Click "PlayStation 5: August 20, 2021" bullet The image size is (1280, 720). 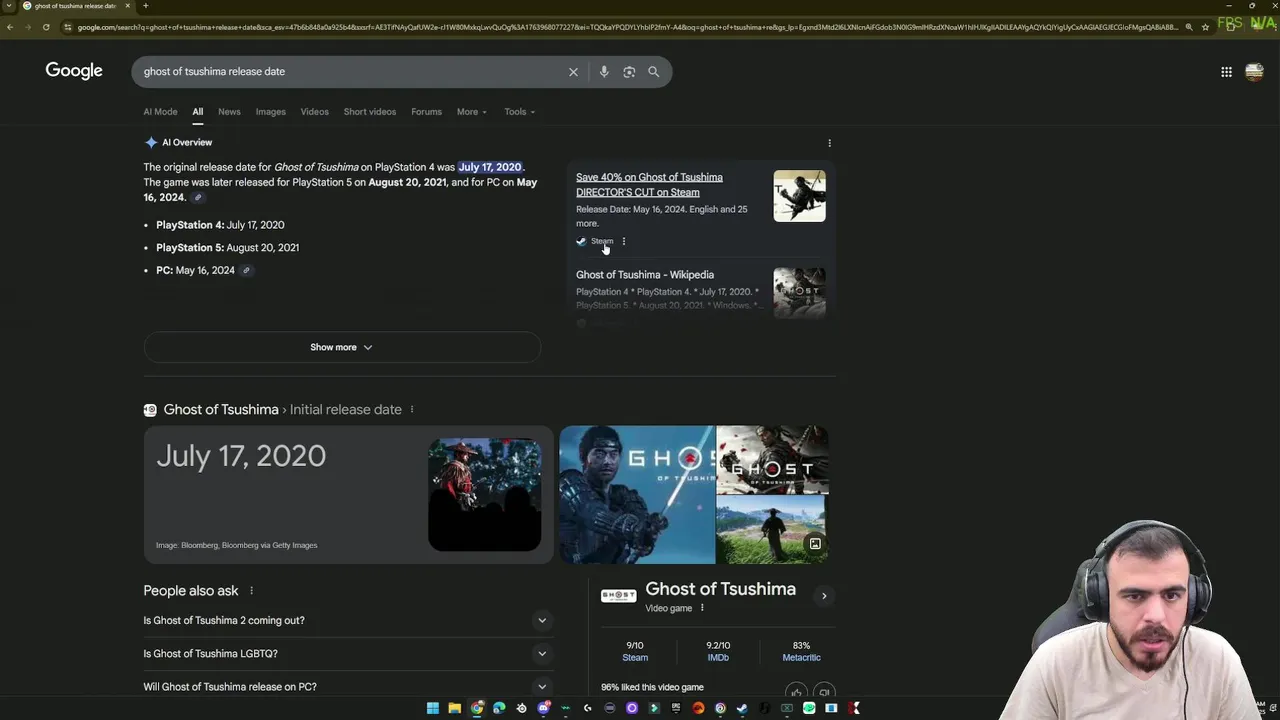(227, 248)
